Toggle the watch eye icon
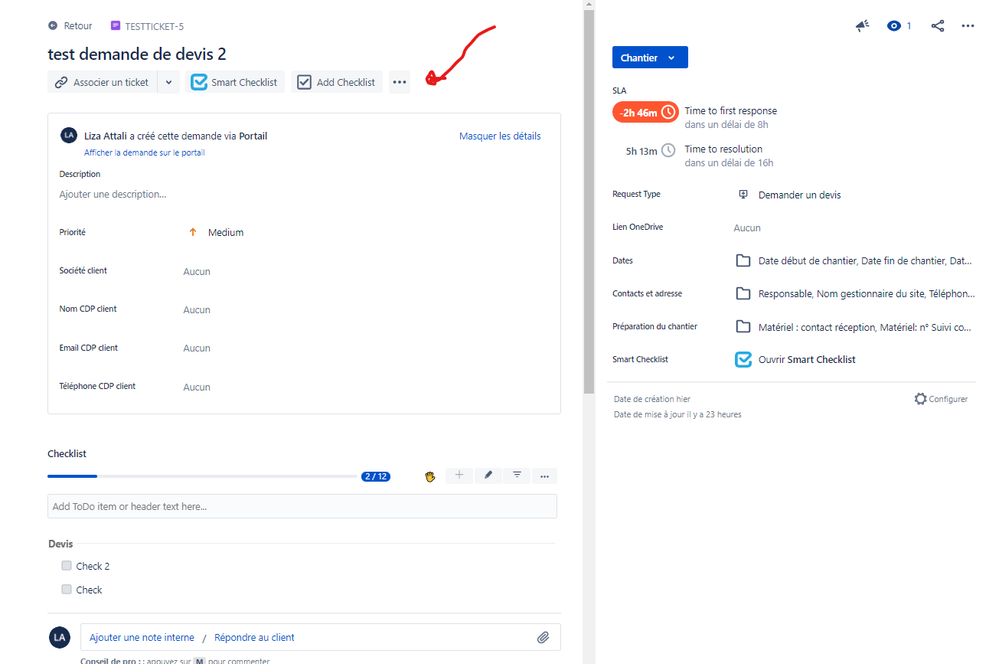The width and height of the screenshot is (999, 664). (894, 25)
